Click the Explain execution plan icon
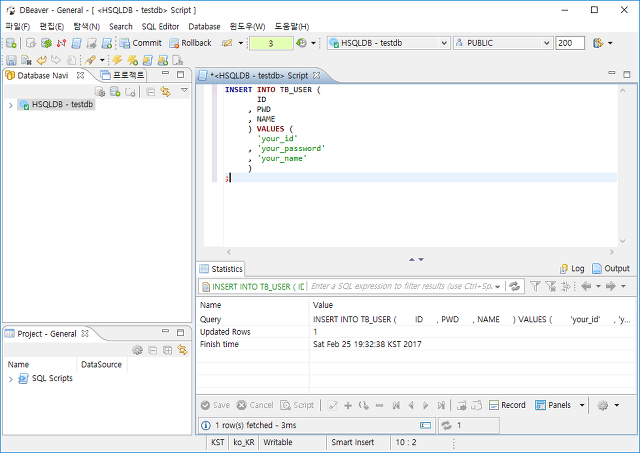 coord(178,60)
